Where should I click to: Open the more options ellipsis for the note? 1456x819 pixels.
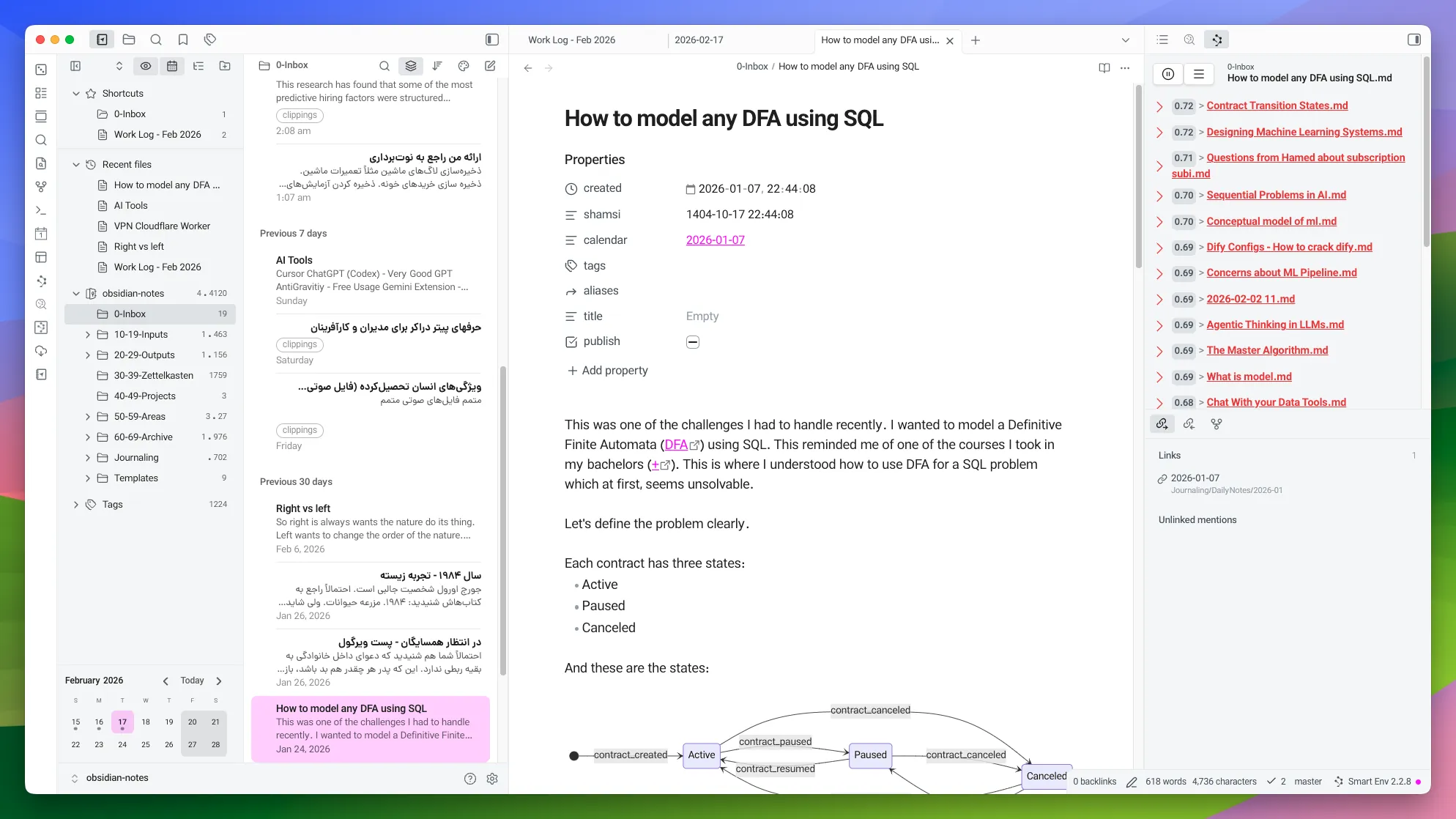coord(1125,67)
